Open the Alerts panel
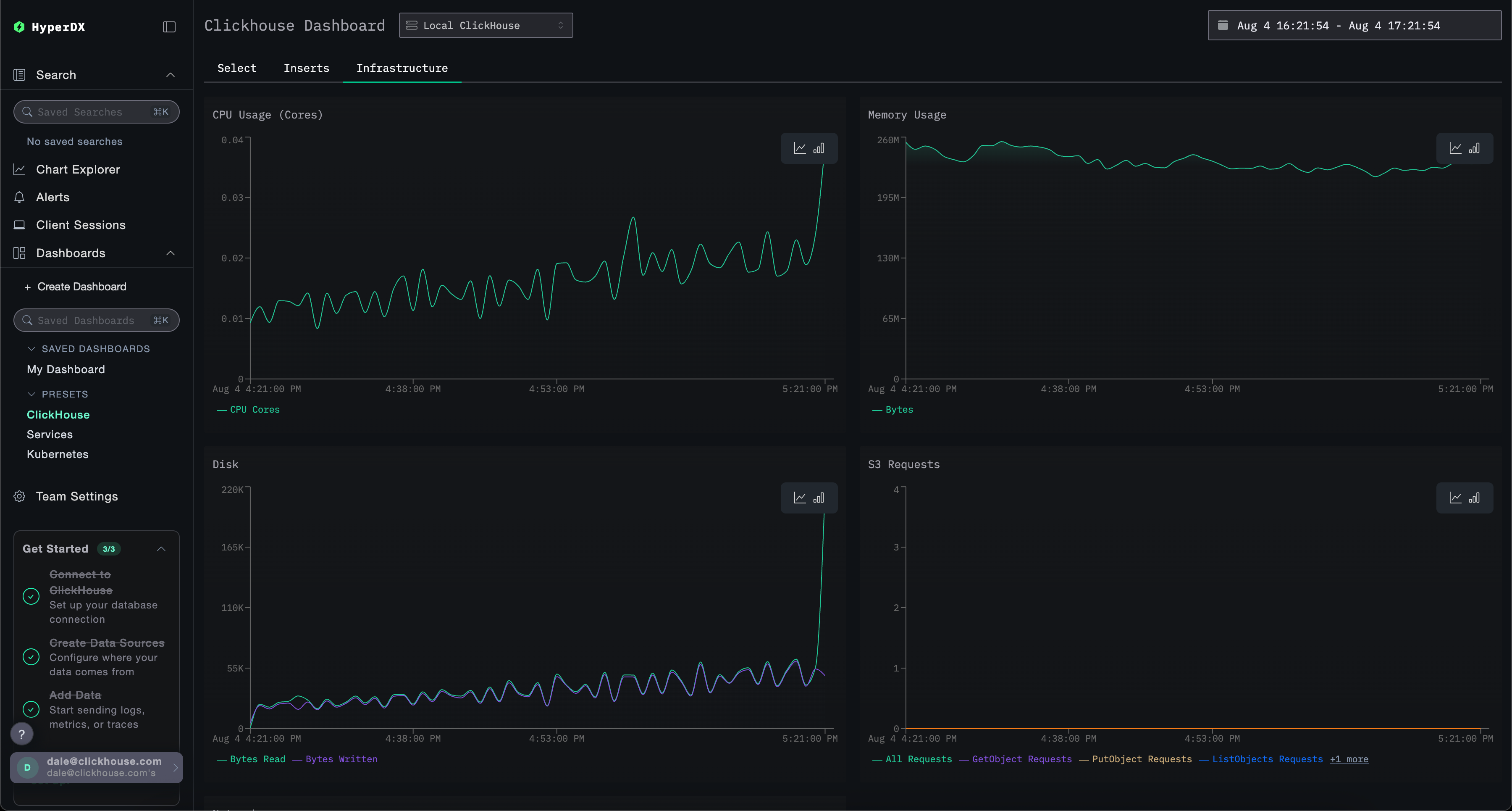The width and height of the screenshot is (1512, 811). pyautogui.click(x=53, y=197)
